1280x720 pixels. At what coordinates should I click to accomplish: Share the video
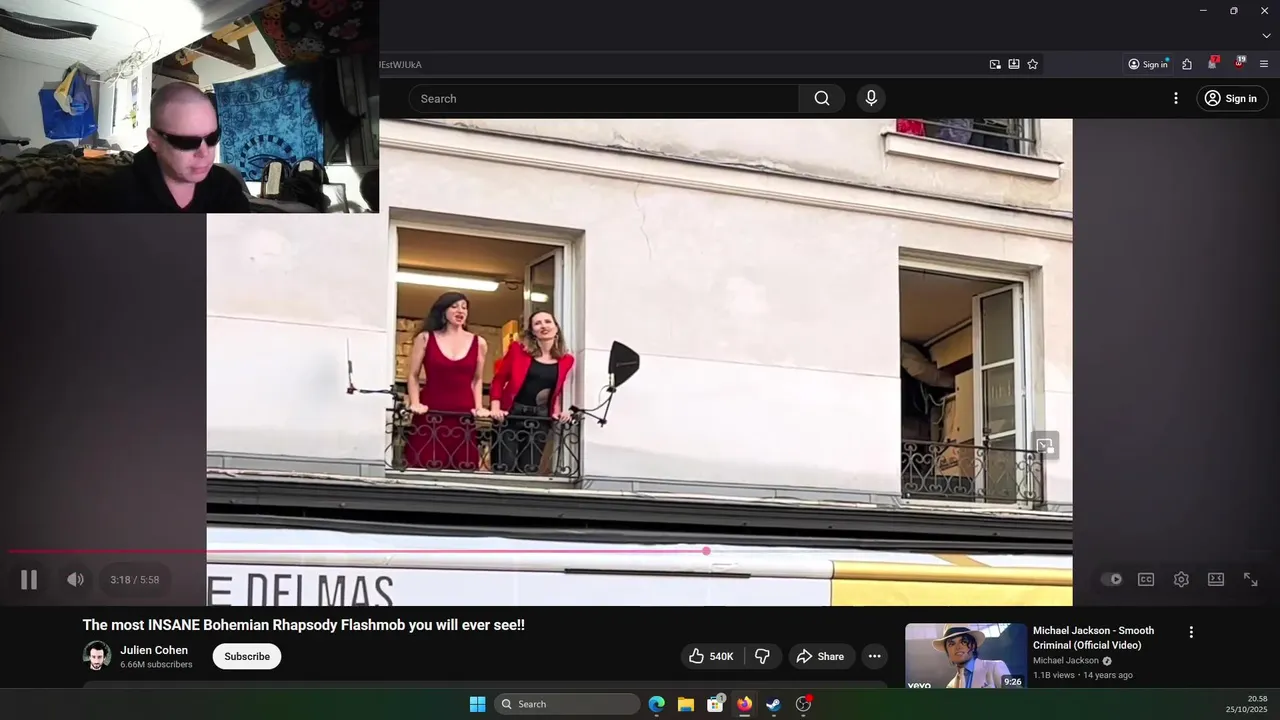point(820,656)
